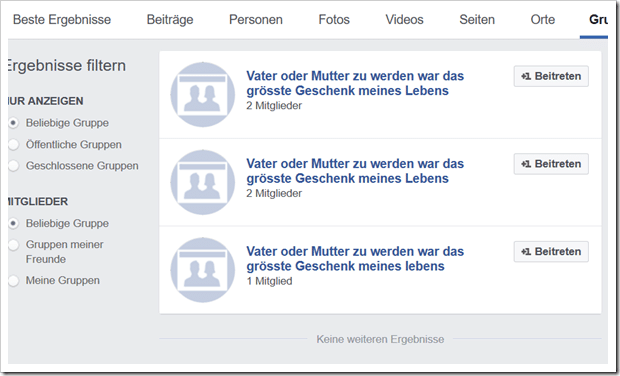Join the first group with Beitreten
Screen dimensions: 620x376
click(551, 76)
